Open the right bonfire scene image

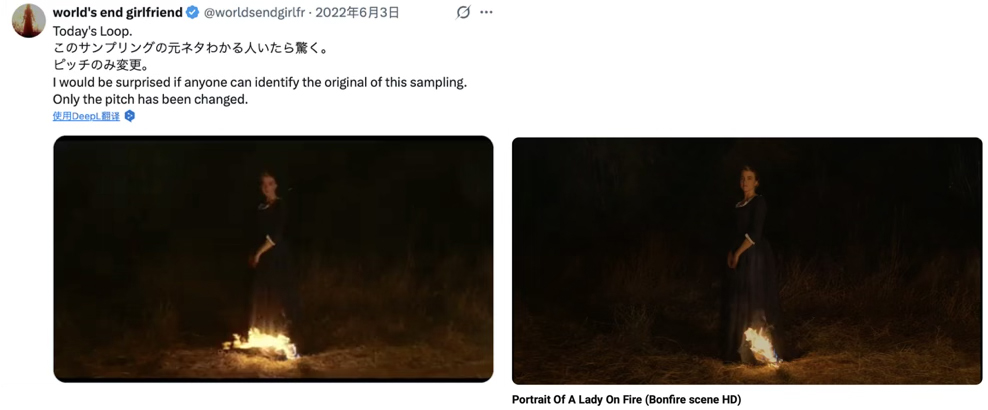tap(746, 260)
